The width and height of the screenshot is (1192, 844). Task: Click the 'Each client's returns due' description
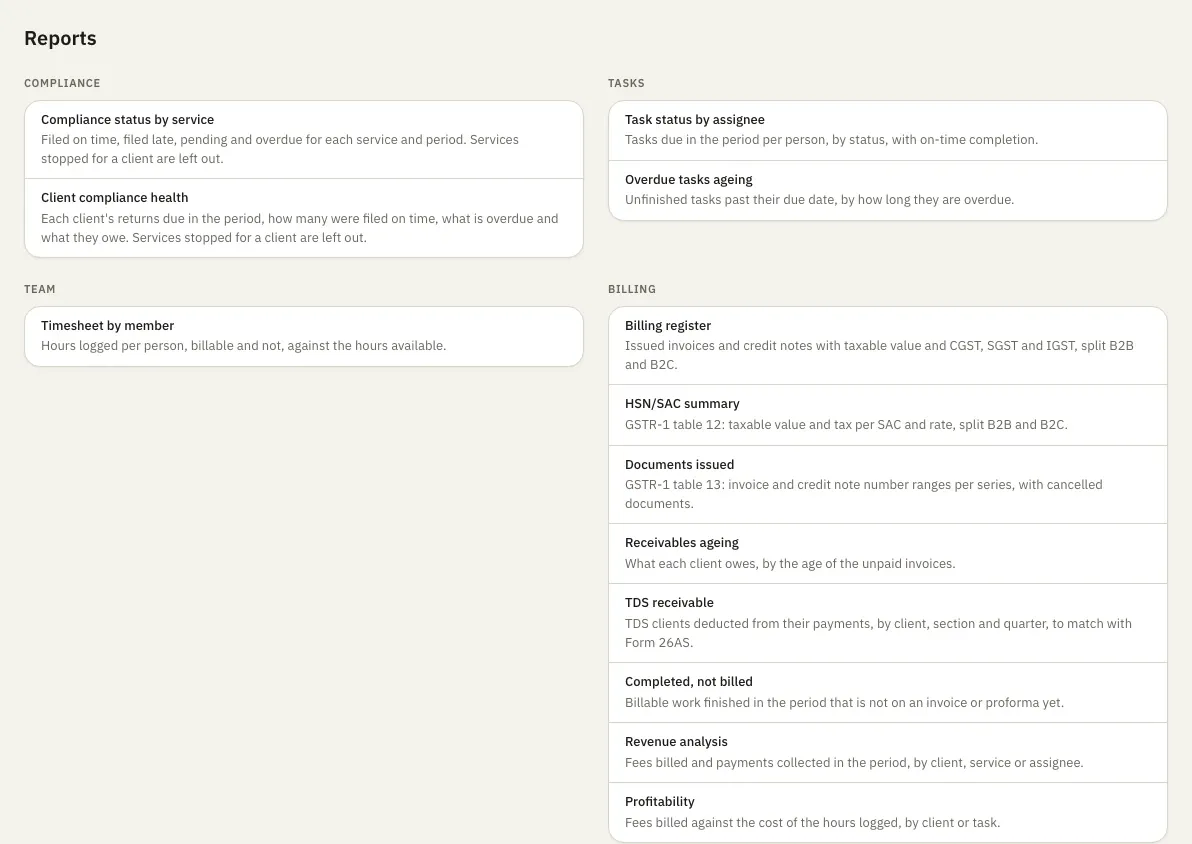coord(300,228)
